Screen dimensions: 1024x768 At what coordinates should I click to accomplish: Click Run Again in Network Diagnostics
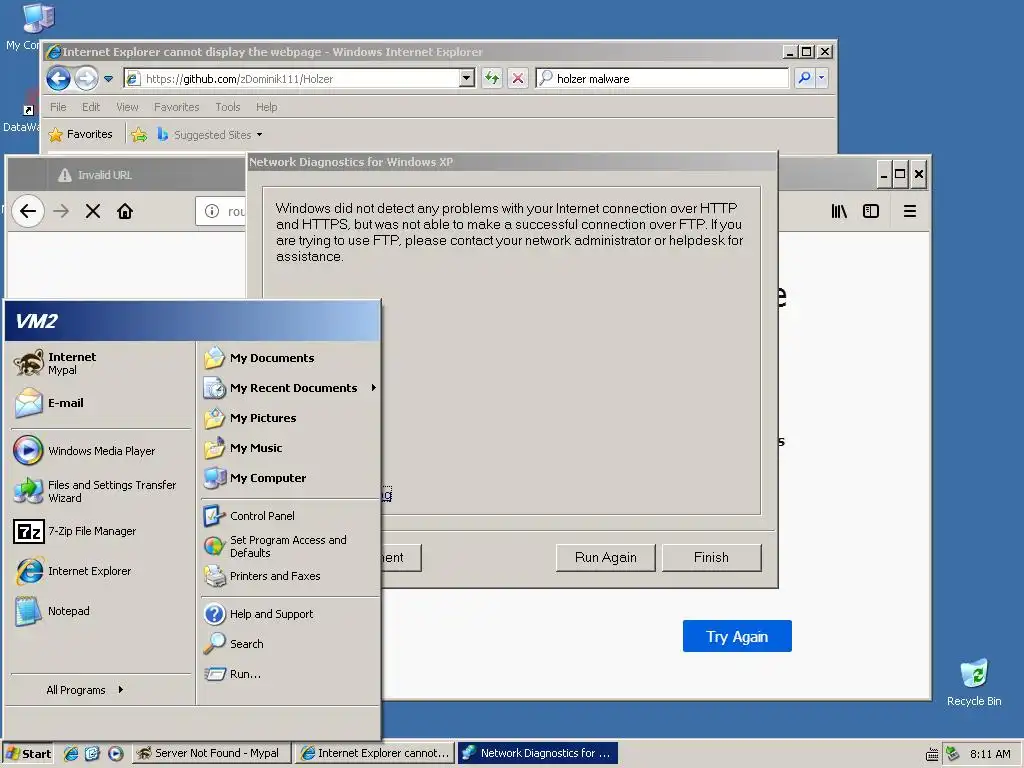pyautogui.click(x=605, y=558)
